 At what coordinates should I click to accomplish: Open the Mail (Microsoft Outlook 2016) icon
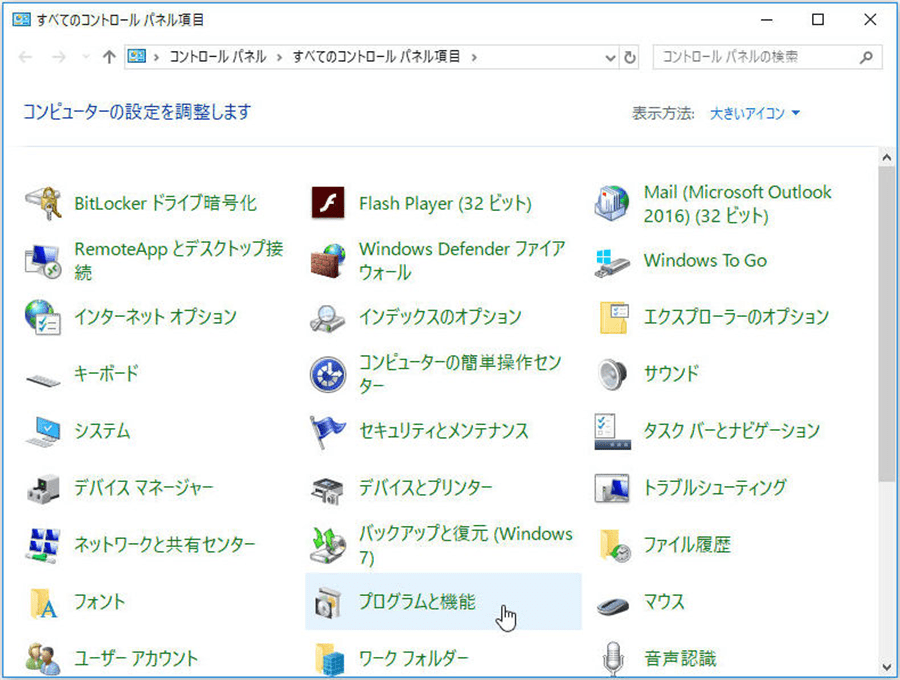(612, 203)
